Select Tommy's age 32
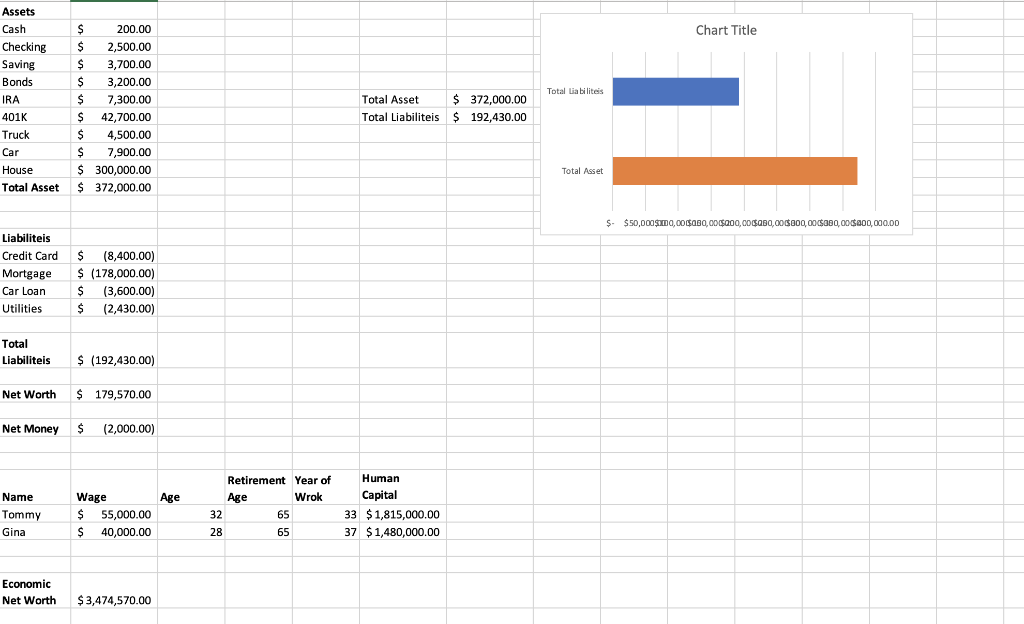 191,514
